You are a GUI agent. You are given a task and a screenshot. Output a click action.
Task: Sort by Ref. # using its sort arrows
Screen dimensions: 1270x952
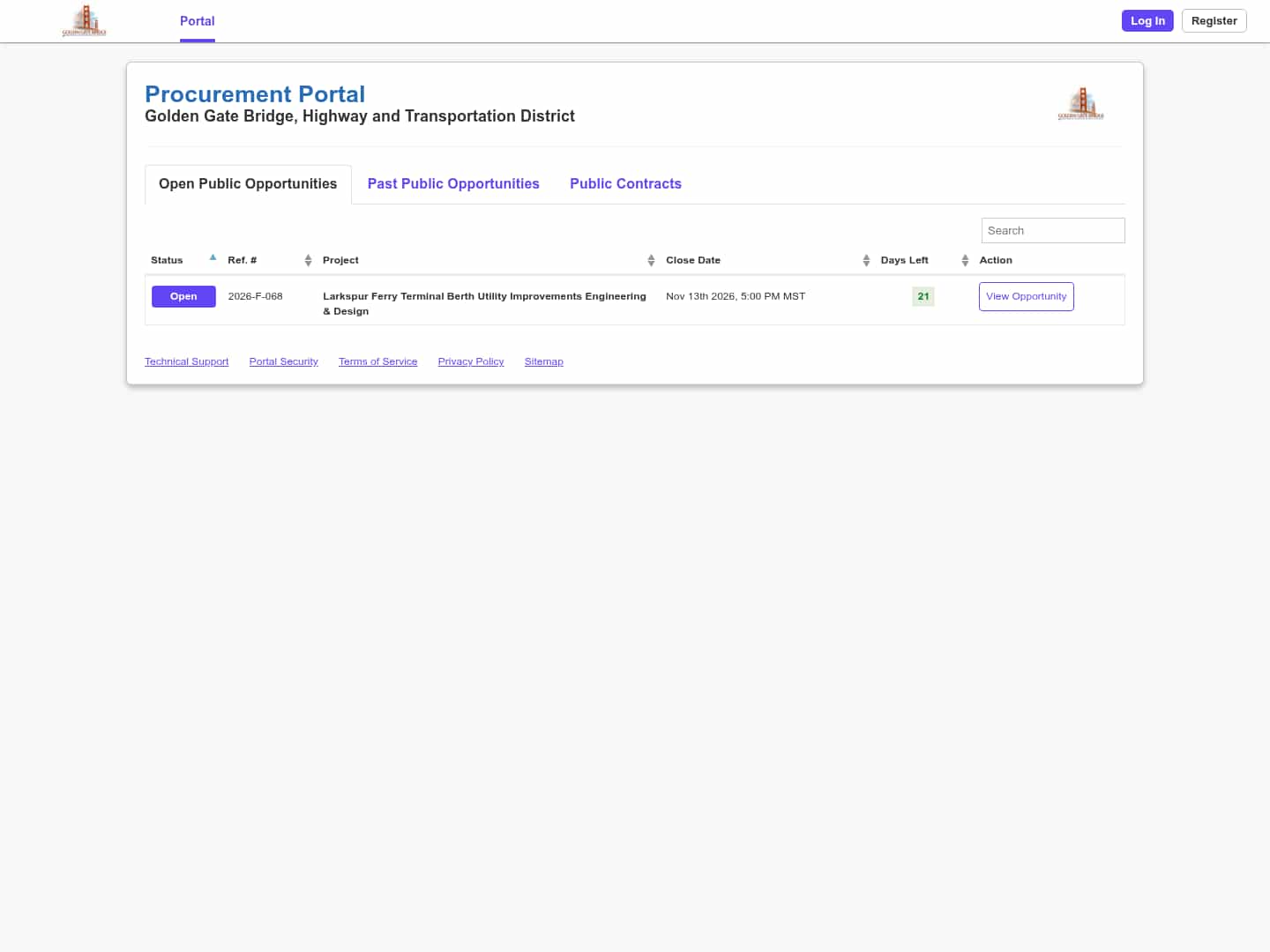(308, 260)
